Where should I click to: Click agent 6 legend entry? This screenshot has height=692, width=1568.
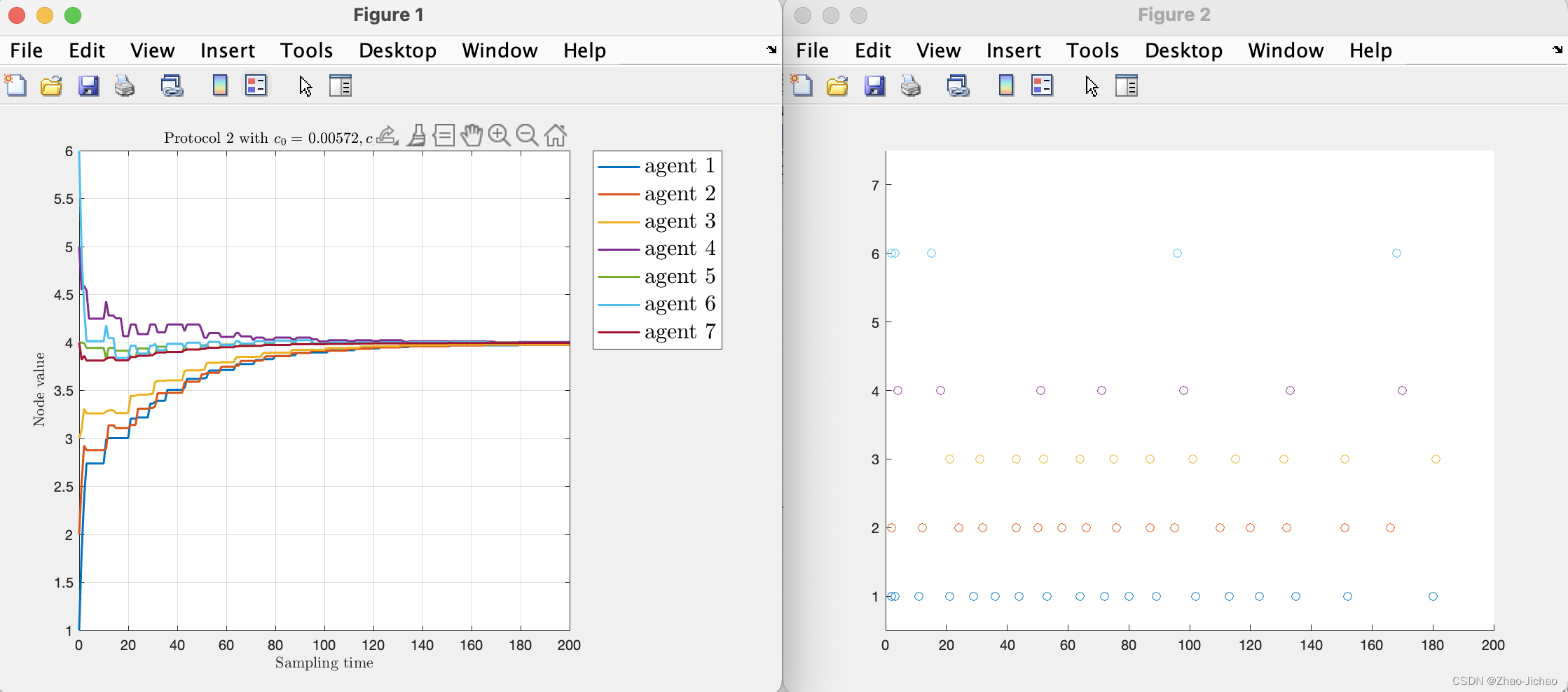(656, 304)
